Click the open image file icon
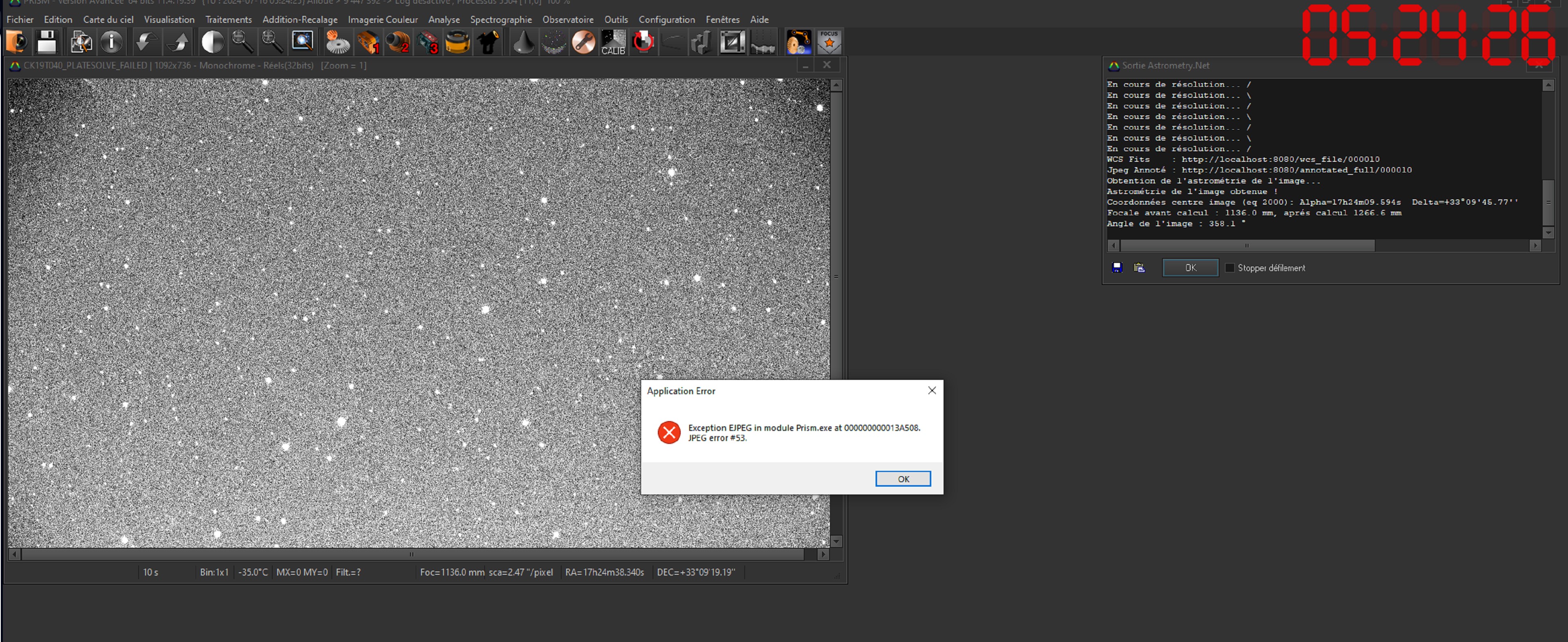Screen dimensions: 1568x642 17,42
